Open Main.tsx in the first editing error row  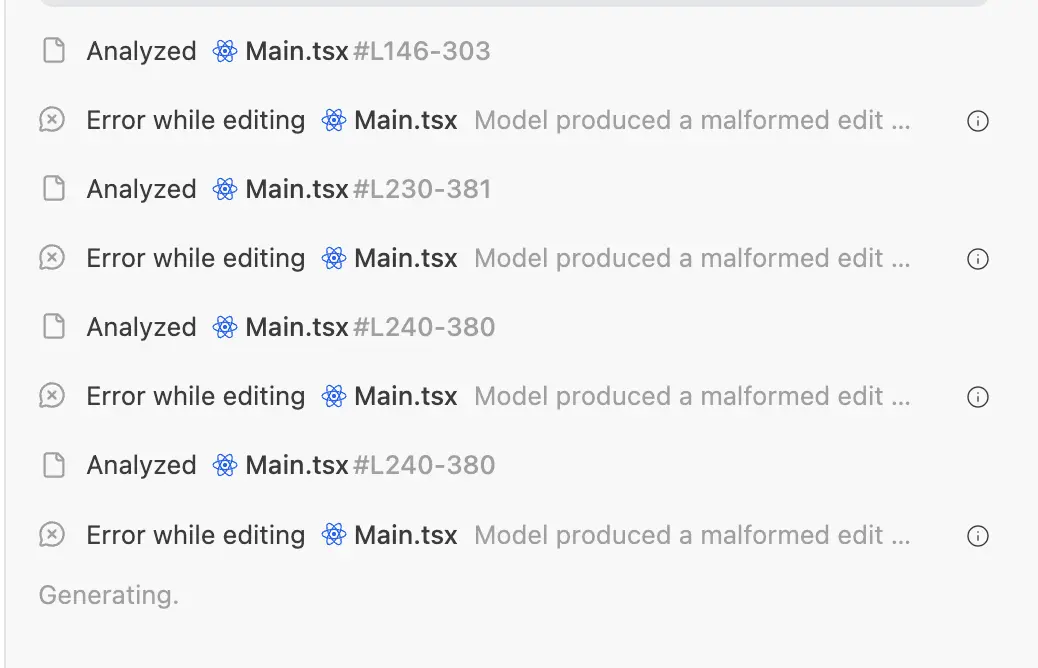pos(405,120)
